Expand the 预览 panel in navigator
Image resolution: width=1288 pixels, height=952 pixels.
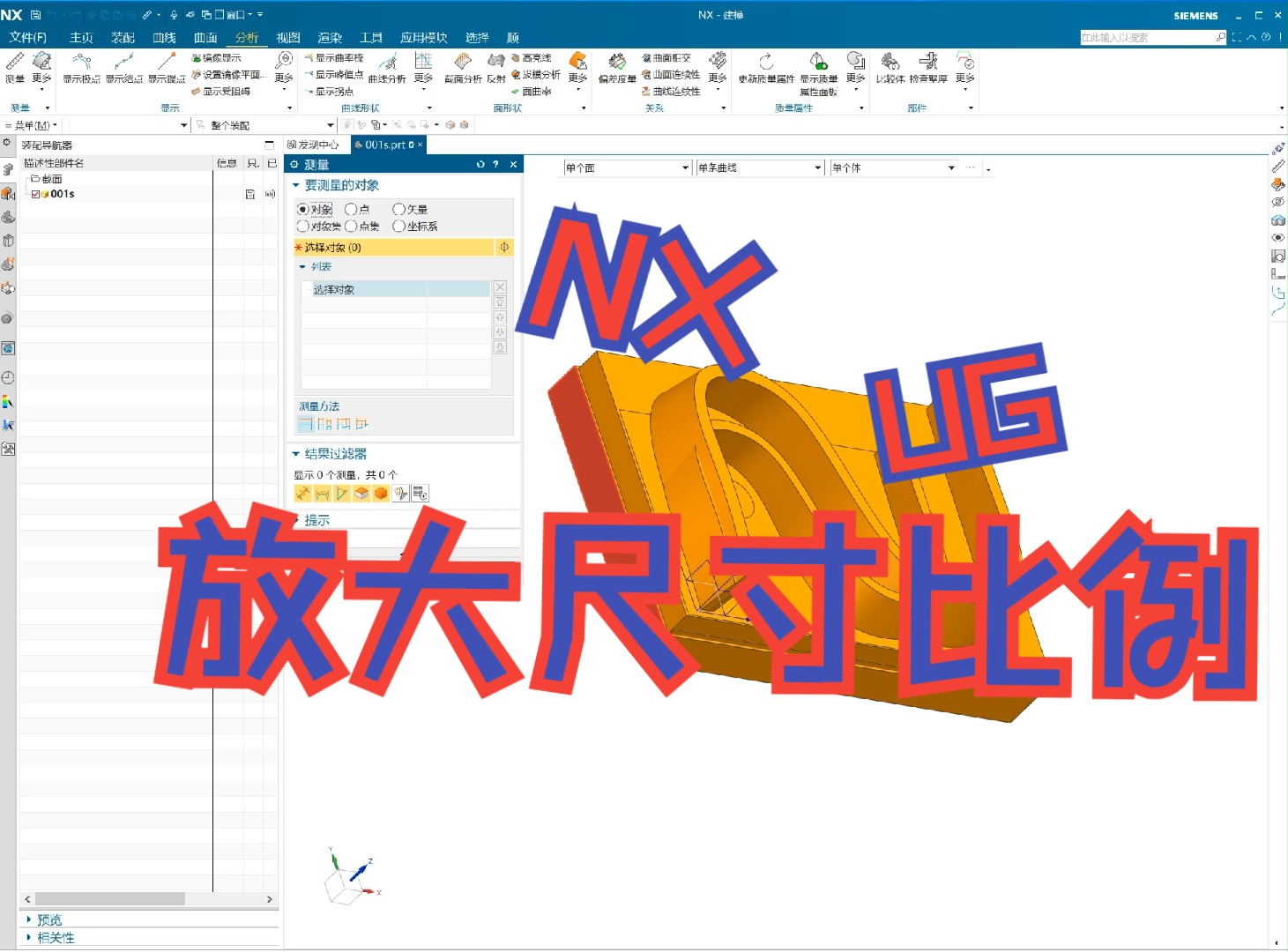(29, 919)
